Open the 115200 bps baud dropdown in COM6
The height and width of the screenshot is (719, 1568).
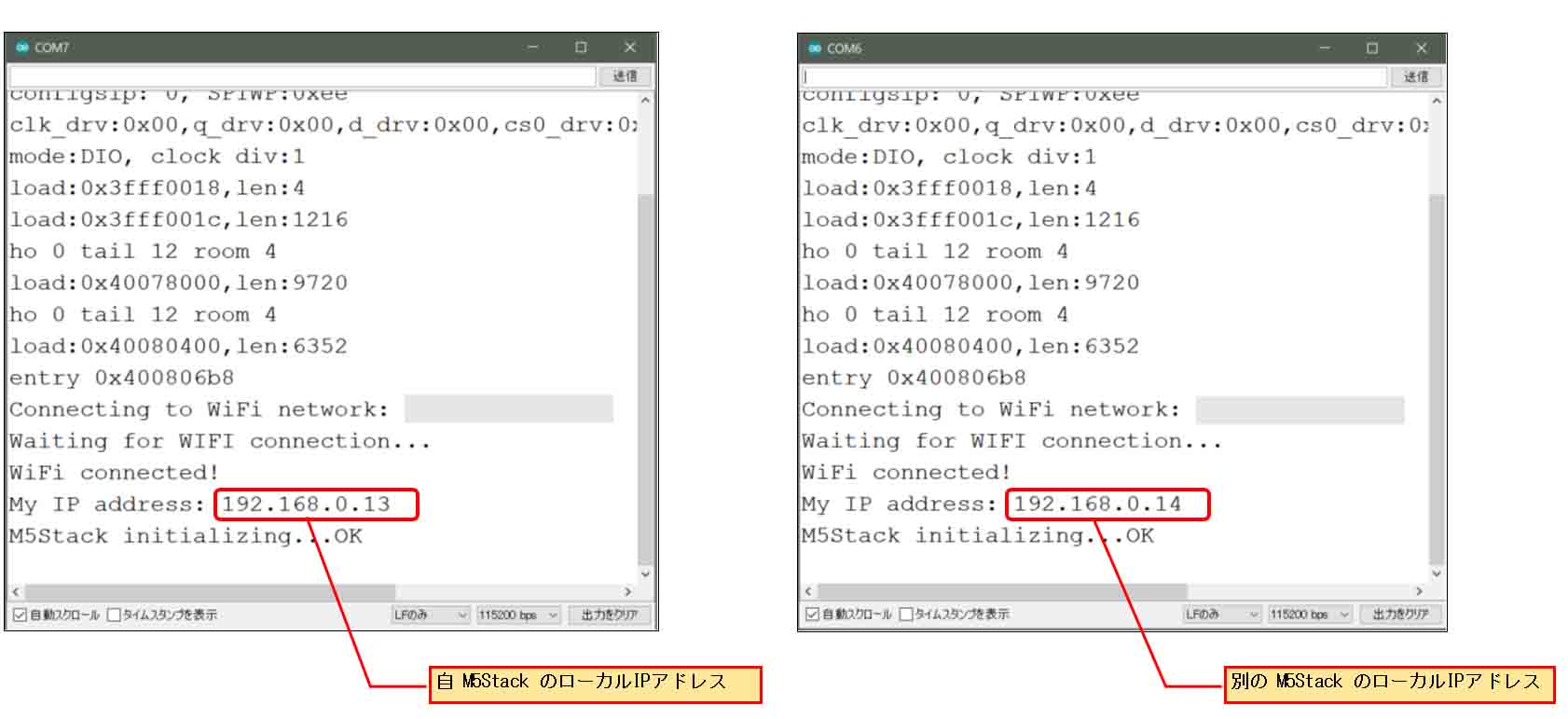coord(1310,614)
